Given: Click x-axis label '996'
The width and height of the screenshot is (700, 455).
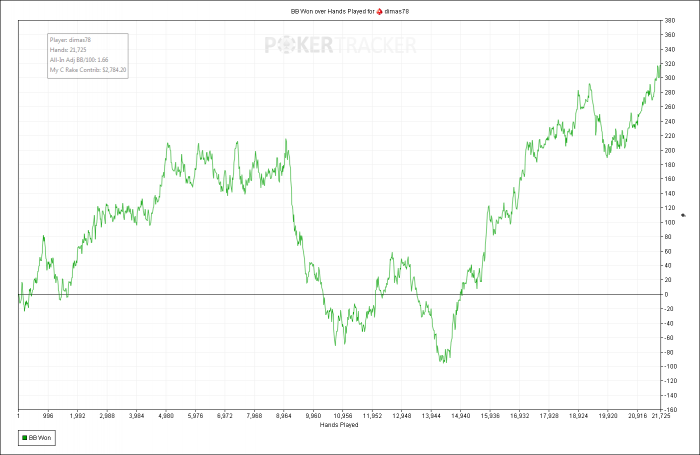Looking at the screenshot, I should pos(48,416).
